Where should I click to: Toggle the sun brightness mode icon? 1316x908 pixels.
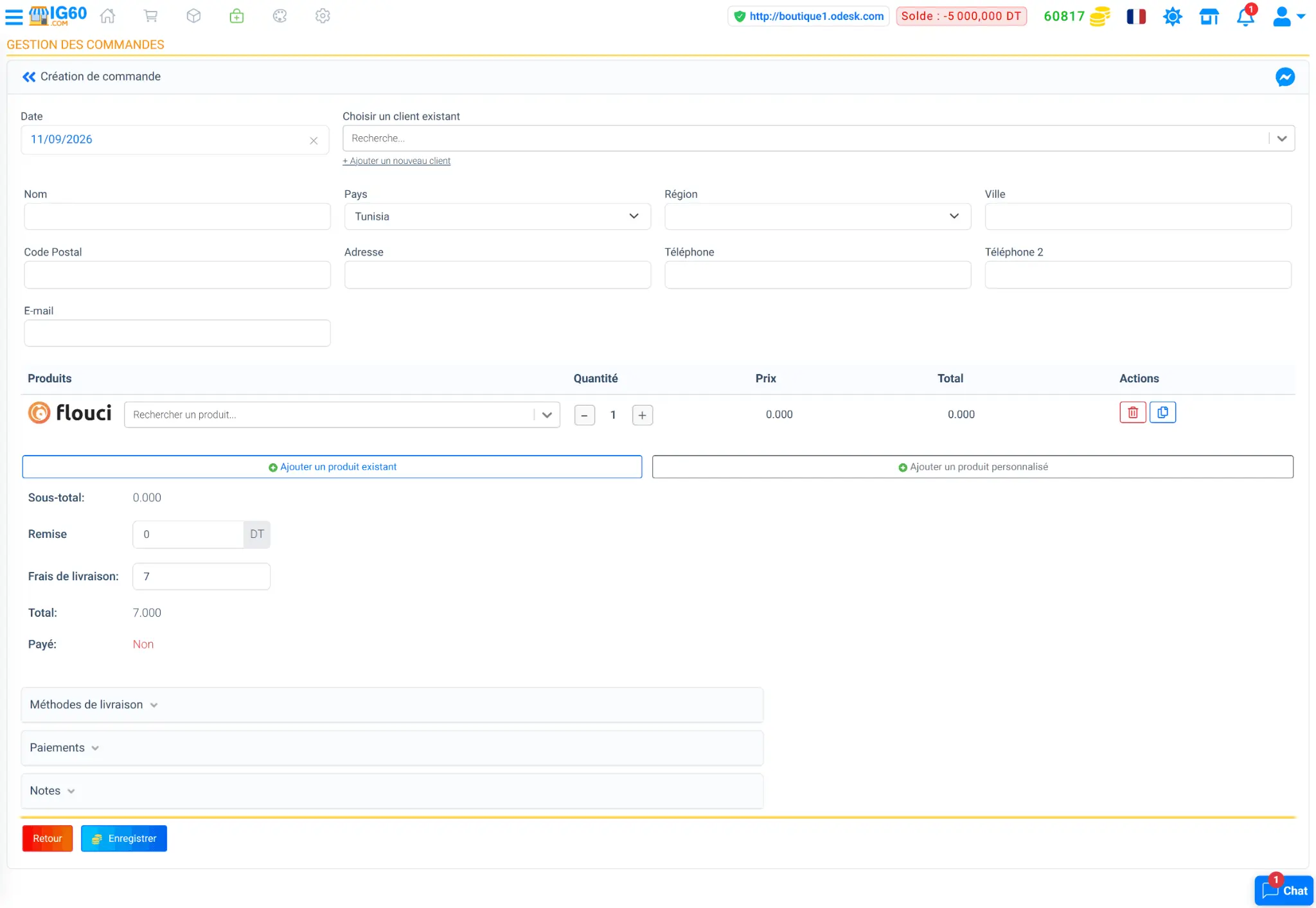pyautogui.click(x=1173, y=16)
